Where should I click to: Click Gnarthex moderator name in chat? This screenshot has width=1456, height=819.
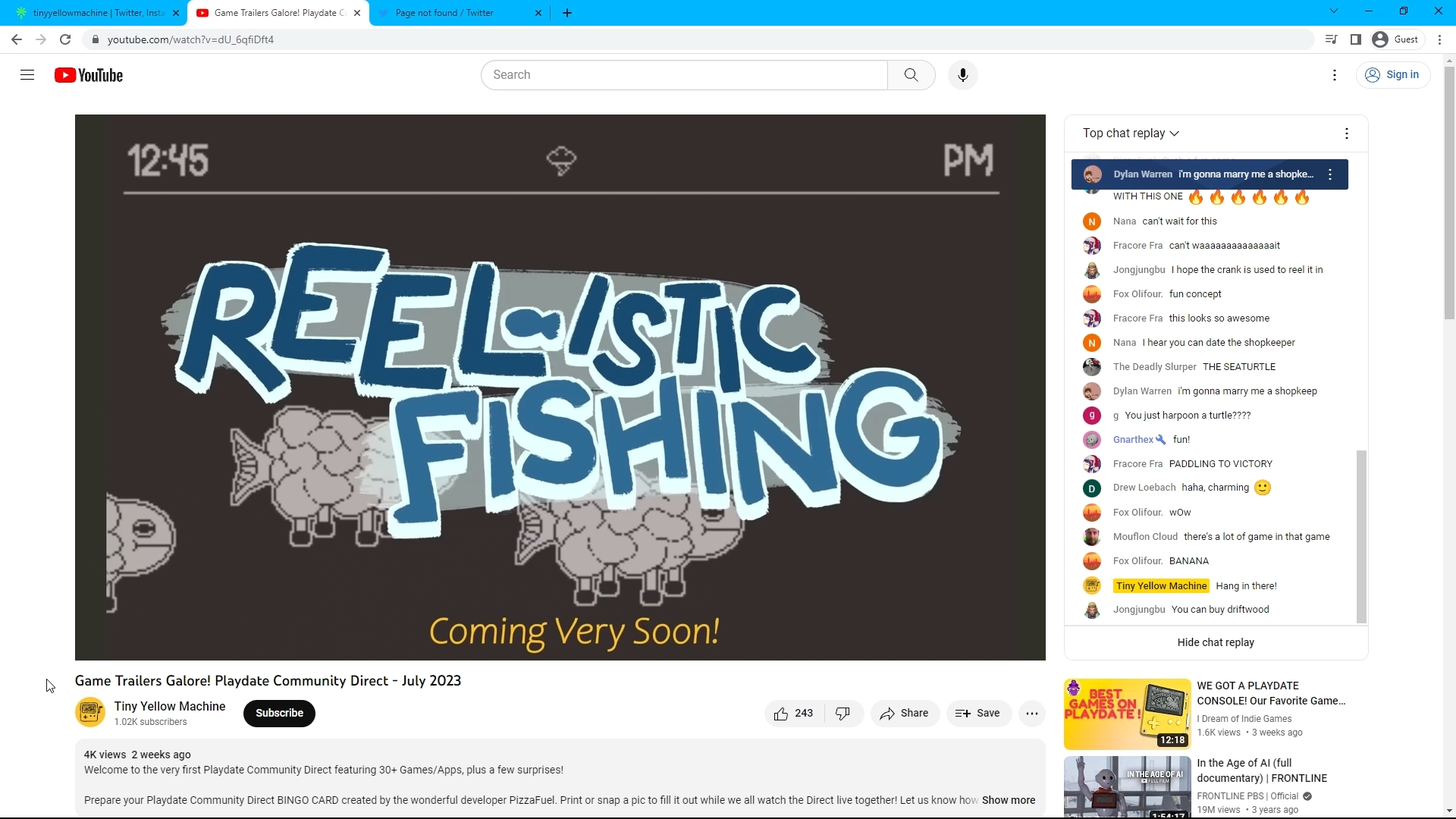1133,440
